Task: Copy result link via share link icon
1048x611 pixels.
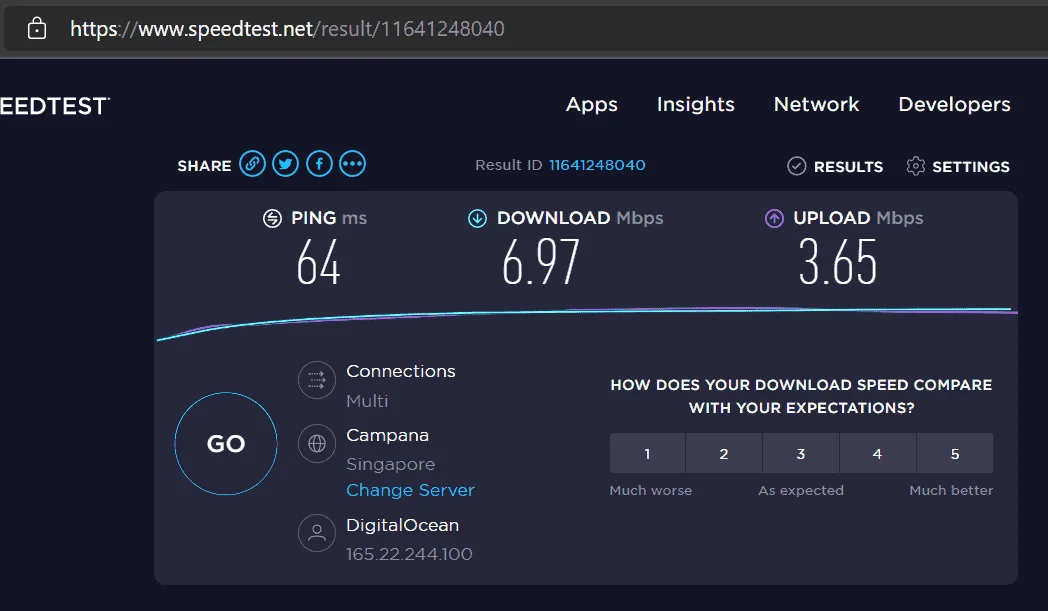Action: (253, 164)
